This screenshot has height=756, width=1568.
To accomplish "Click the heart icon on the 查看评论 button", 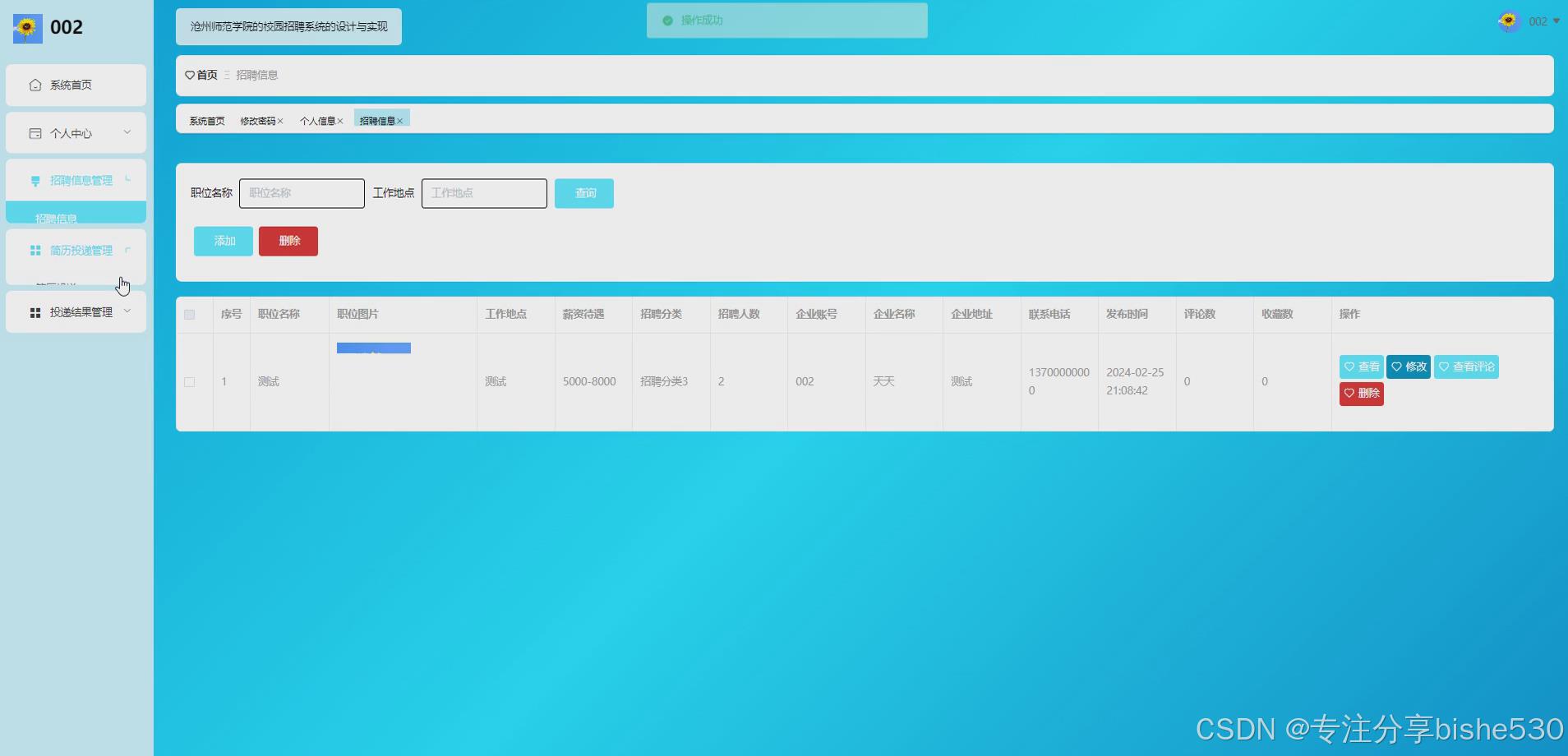I will [x=1444, y=366].
